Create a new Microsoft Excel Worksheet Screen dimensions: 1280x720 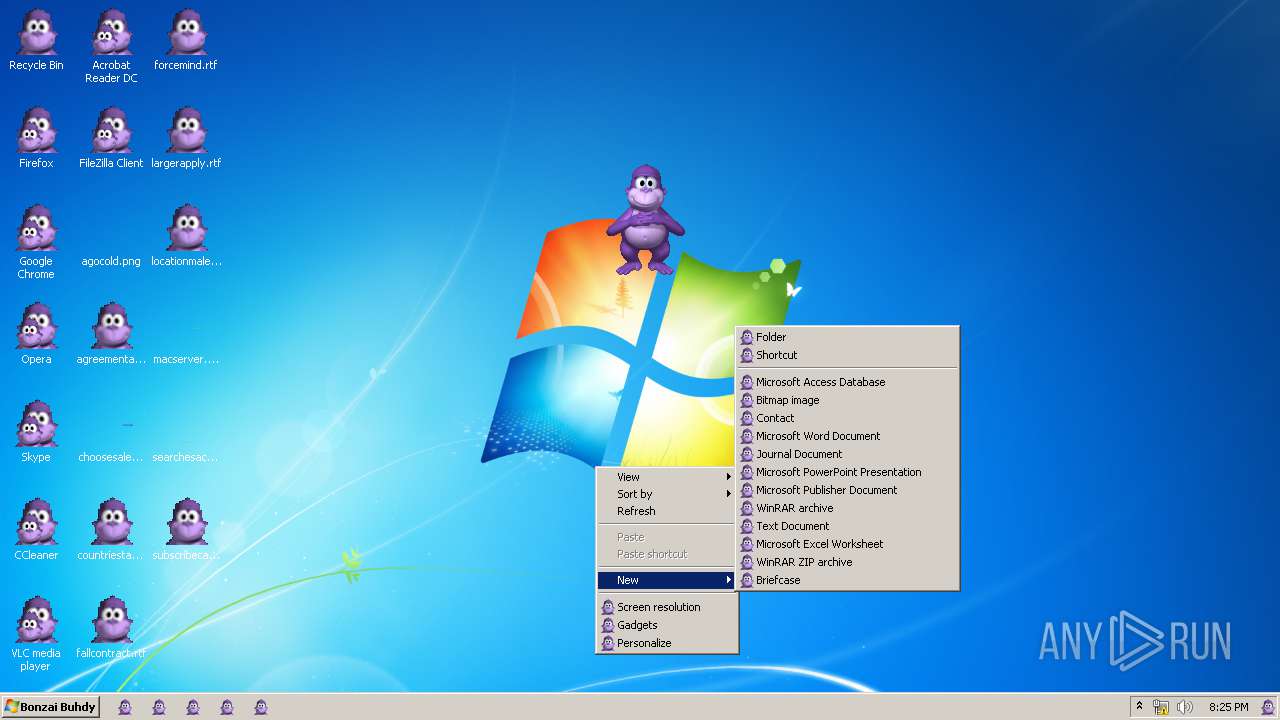tap(847, 544)
